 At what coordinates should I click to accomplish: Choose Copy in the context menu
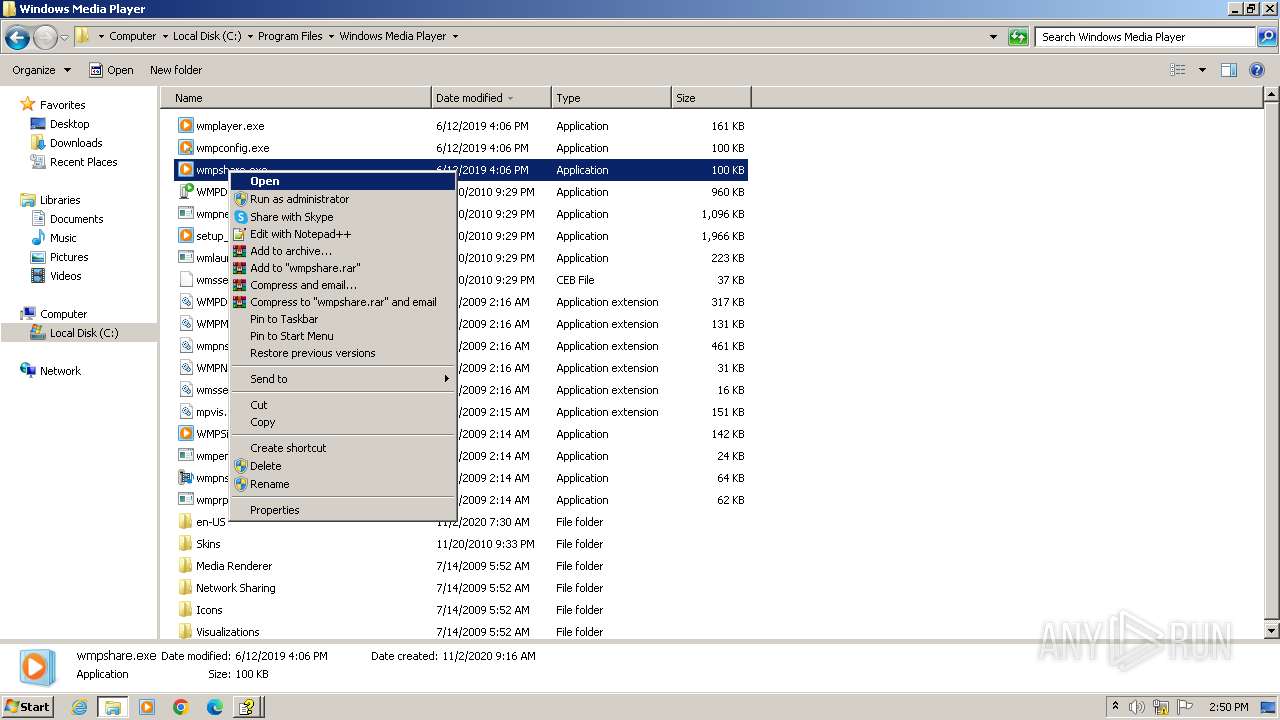343,422
